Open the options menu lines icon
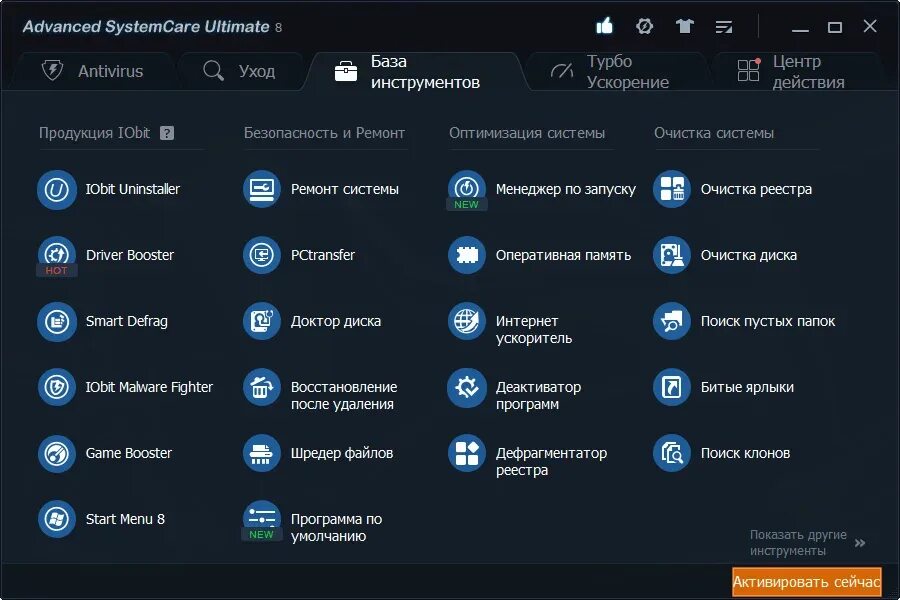The width and height of the screenshot is (900, 600). click(724, 27)
